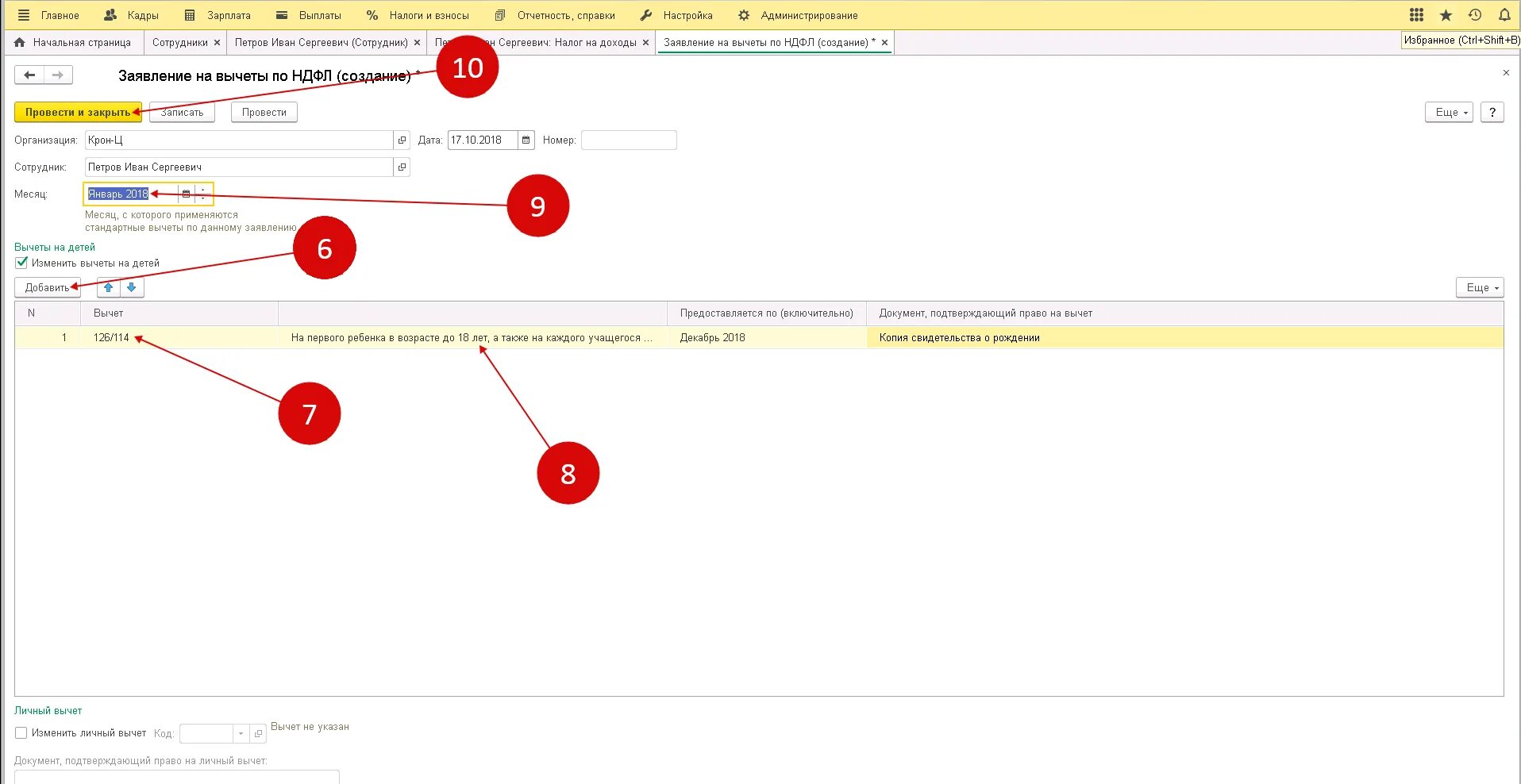Go forward with the right arrow button

click(58, 75)
